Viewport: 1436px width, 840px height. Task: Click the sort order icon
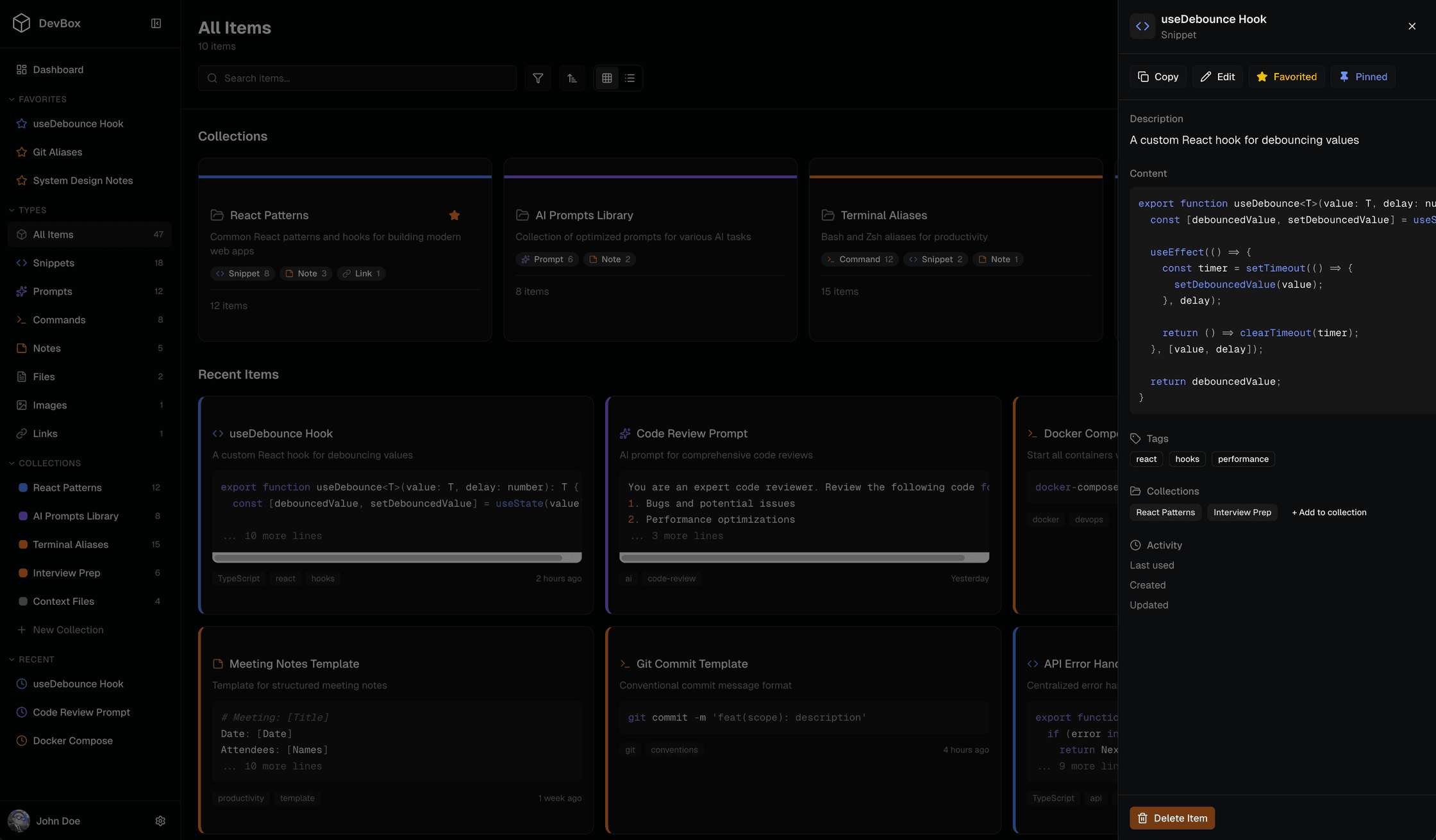(572, 78)
